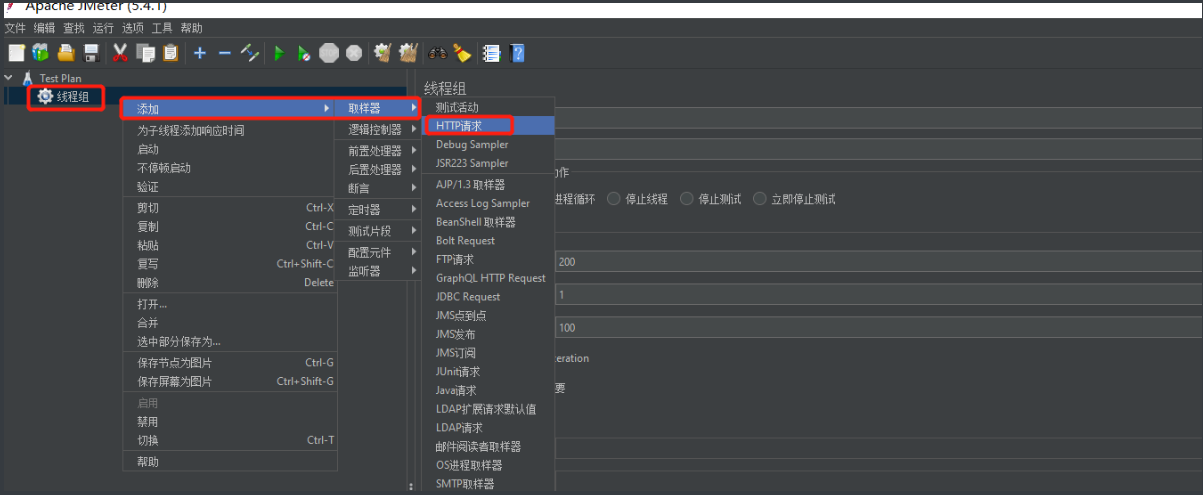Click the New test plan toolbar icon
Image resolution: width=1203 pixels, height=495 pixels.
(16, 53)
